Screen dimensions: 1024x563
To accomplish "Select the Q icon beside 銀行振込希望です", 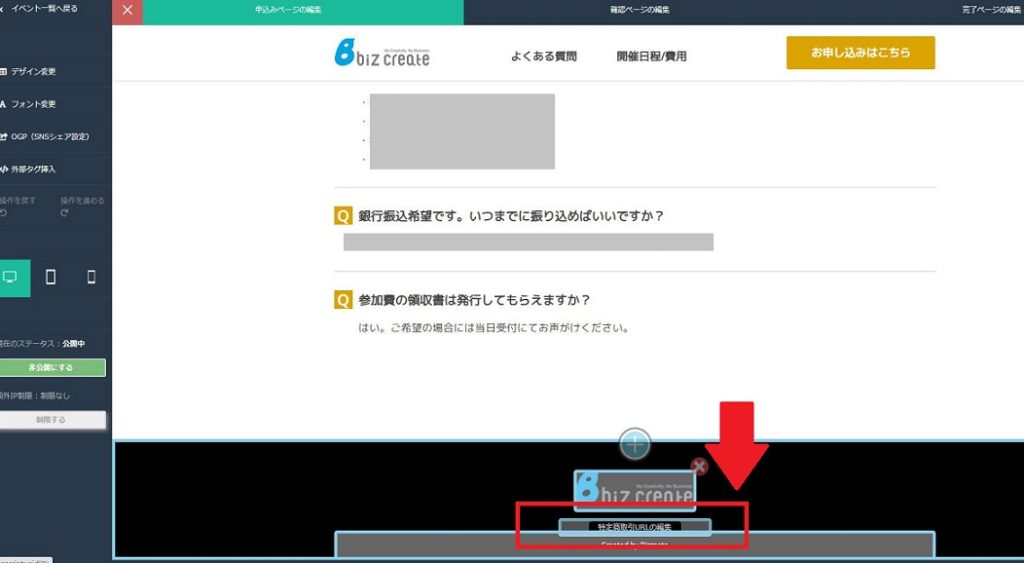I will click(343, 216).
